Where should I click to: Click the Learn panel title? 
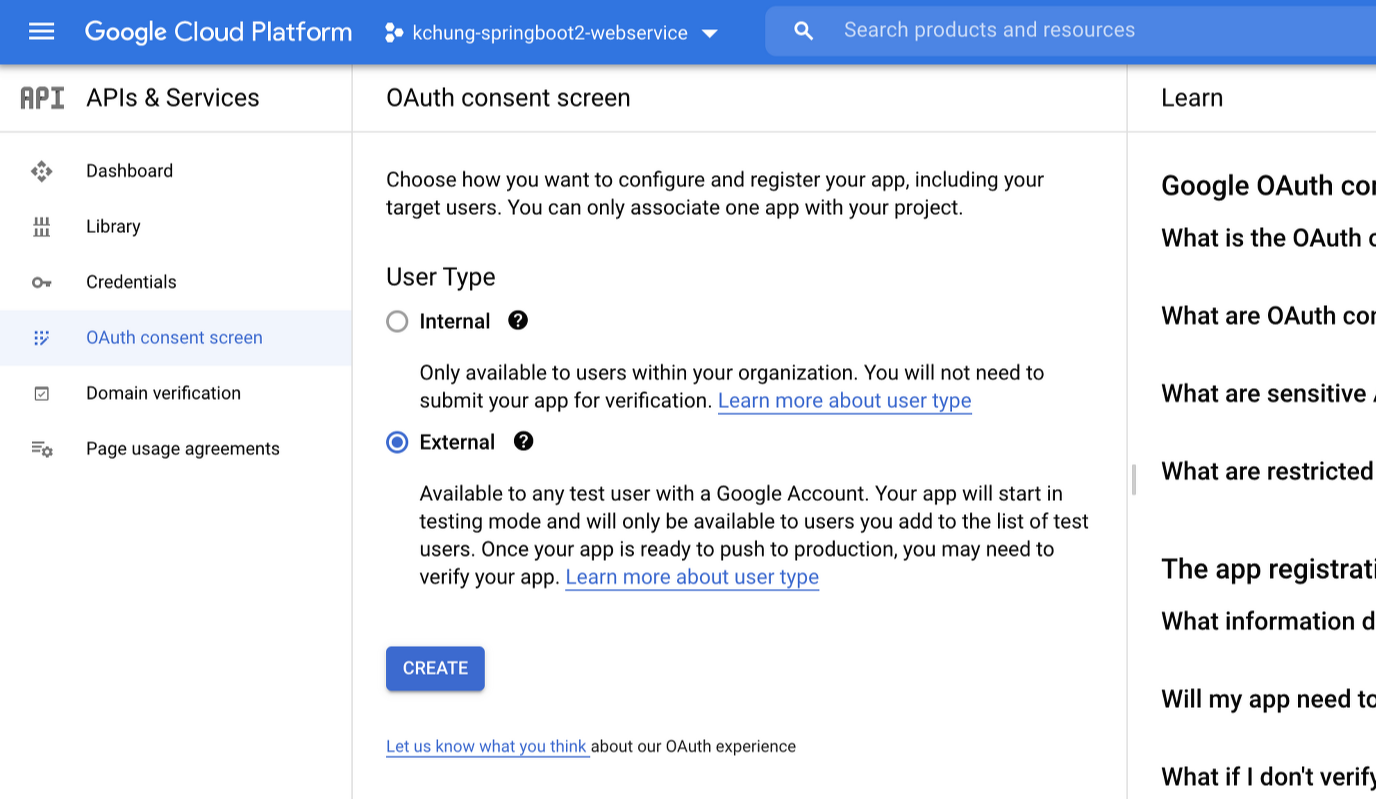click(1192, 98)
